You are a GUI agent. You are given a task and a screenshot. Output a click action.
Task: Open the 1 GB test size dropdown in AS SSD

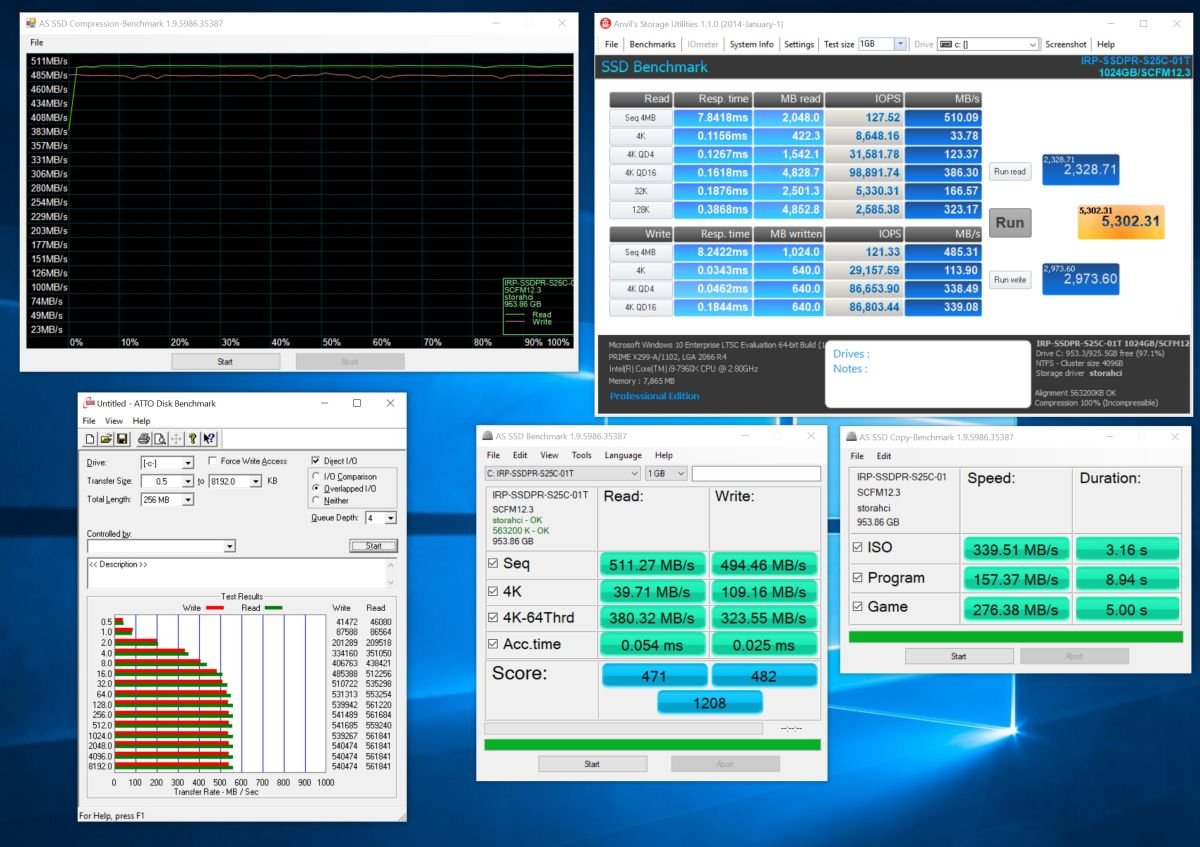click(x=667, y=473)
